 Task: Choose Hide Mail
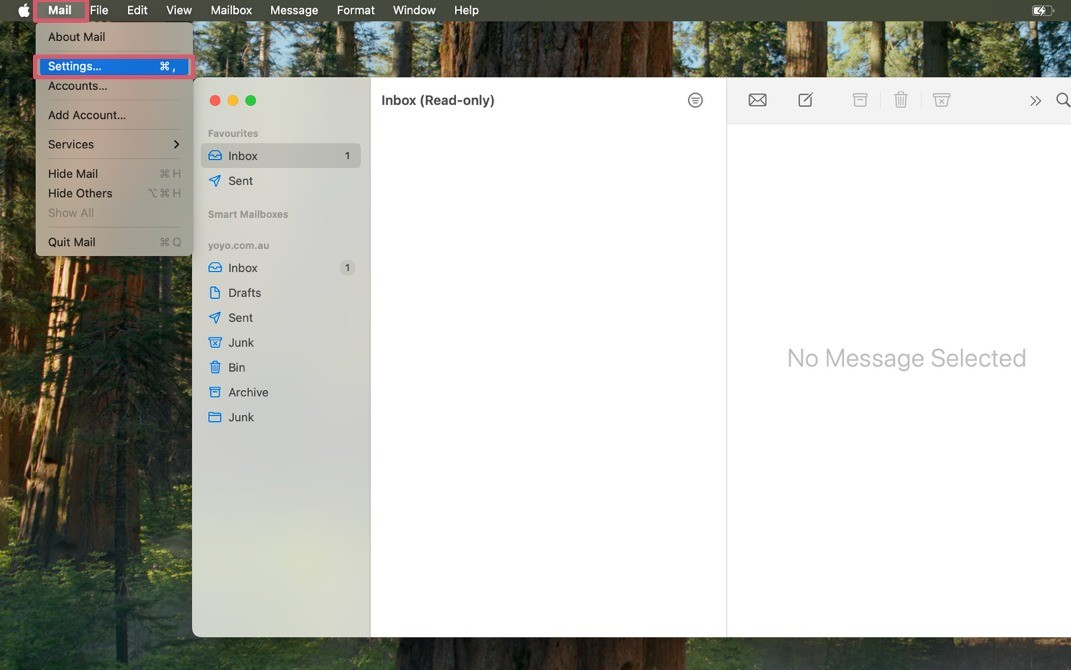pyautogui.click(x=114, y=173)
